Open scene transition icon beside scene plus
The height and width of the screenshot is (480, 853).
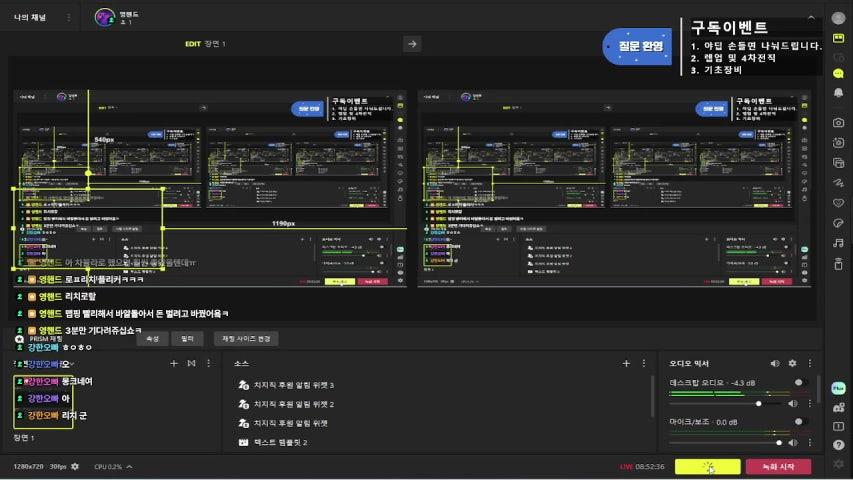click(191, 363)
